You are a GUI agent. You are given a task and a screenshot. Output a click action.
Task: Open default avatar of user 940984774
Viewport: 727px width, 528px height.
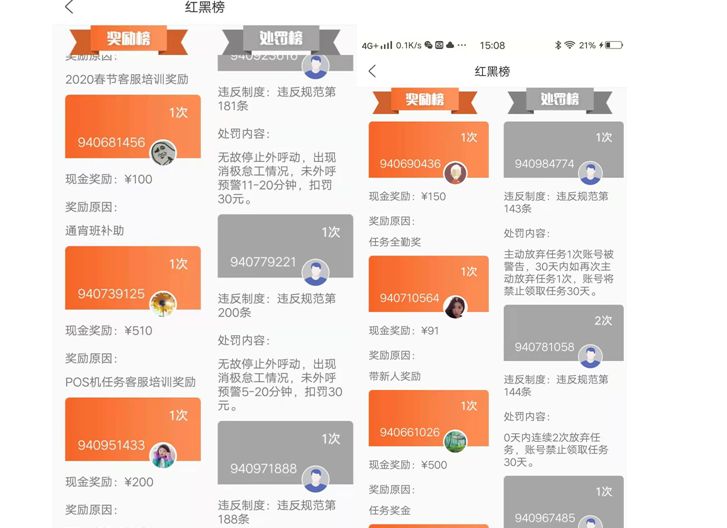click(x=591, y=173)
